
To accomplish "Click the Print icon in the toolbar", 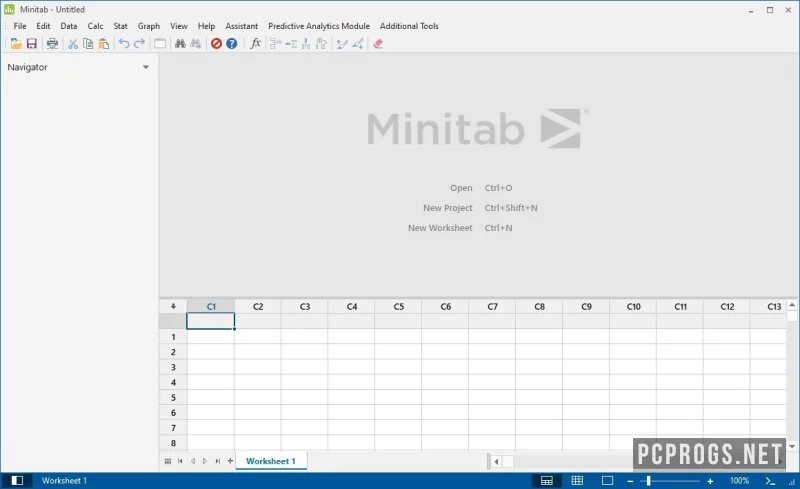I will (52, 44).
